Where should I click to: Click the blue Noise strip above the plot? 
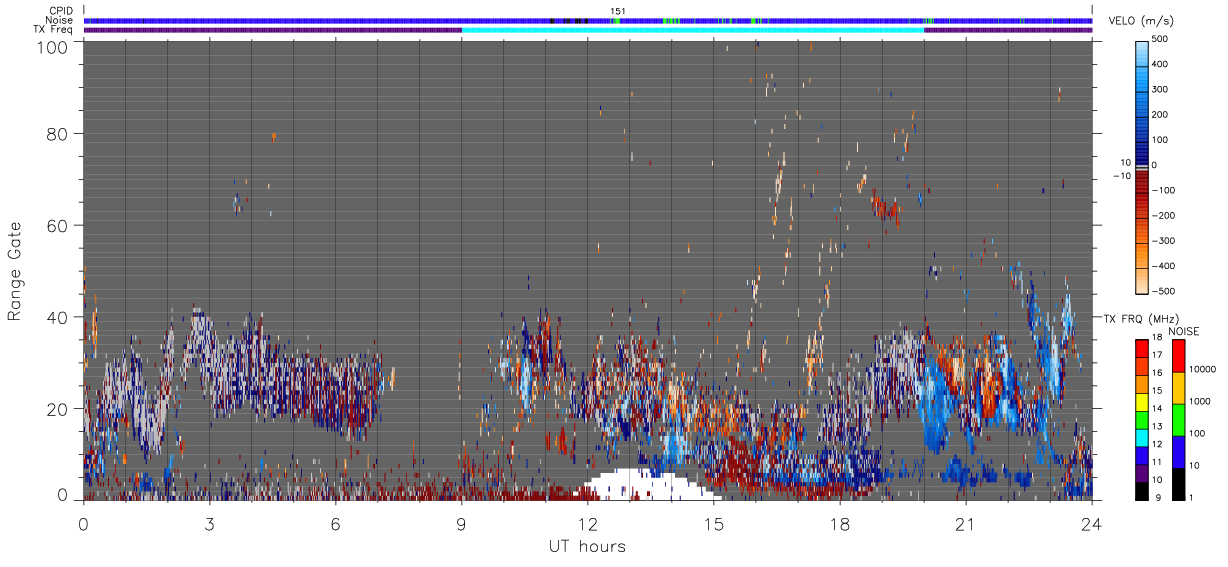tap(588, 20)
